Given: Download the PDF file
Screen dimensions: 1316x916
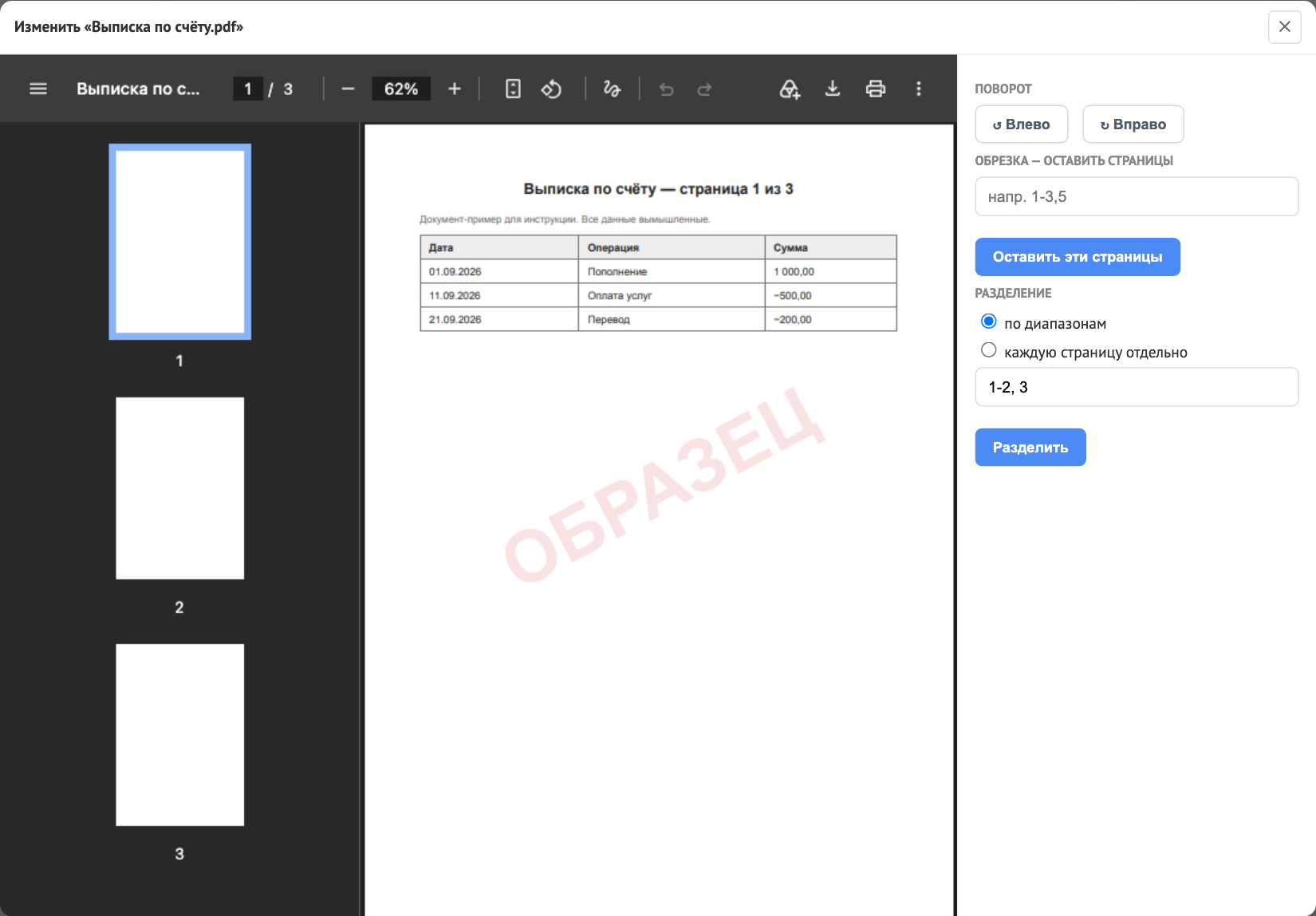Looking at the screenshot, I should (x=833, y=89).
